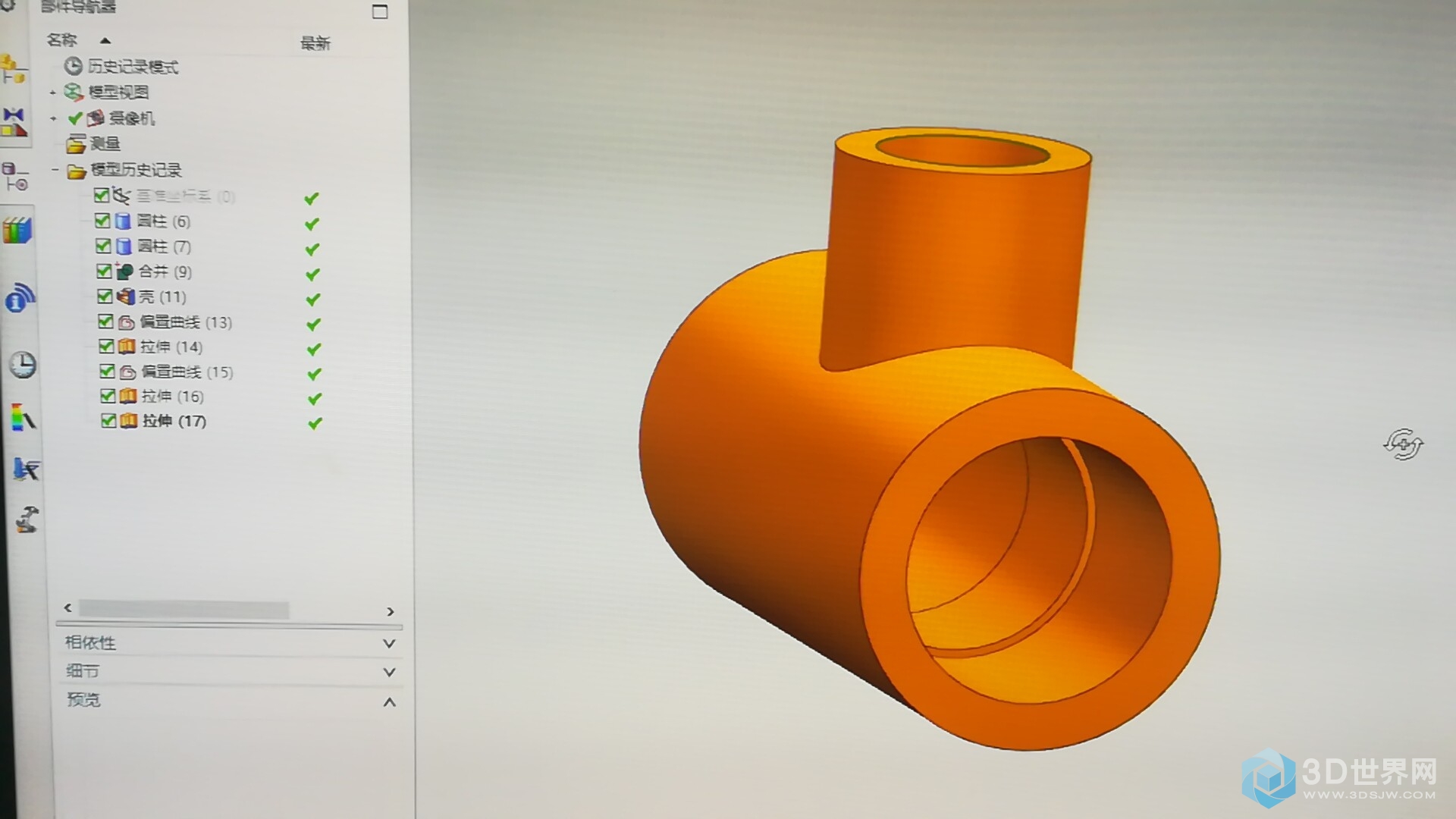Open the Constraint Navigator sidebar tab
This screenshot has height=819, width=1456.
(14, 122)
